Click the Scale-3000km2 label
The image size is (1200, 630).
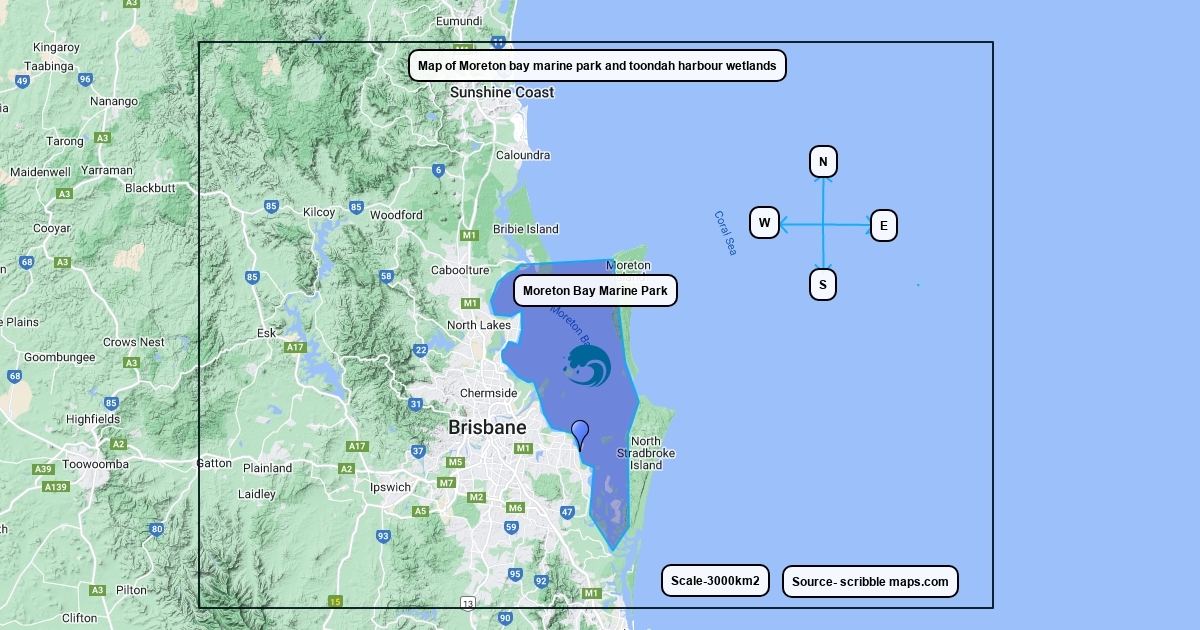(715, 581)
